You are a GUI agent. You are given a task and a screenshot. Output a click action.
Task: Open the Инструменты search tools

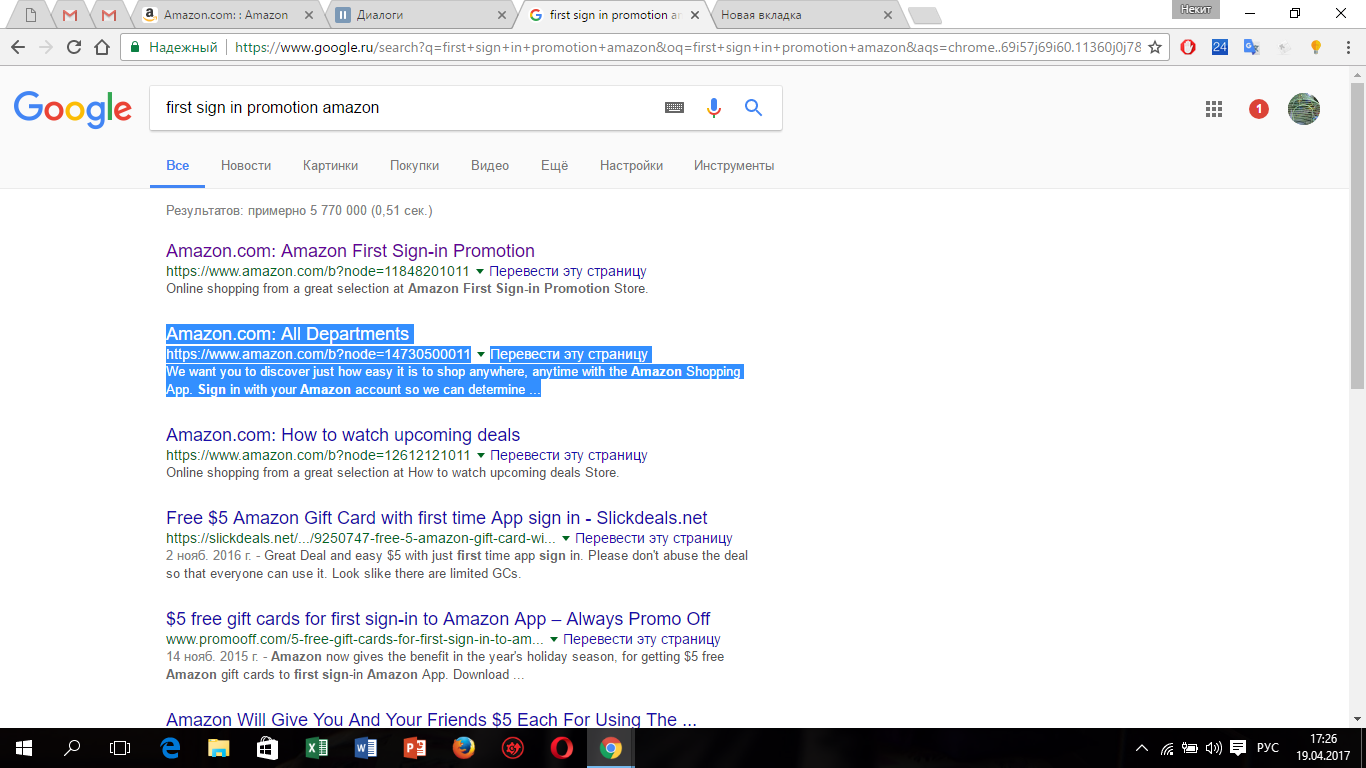pos(734,166)
